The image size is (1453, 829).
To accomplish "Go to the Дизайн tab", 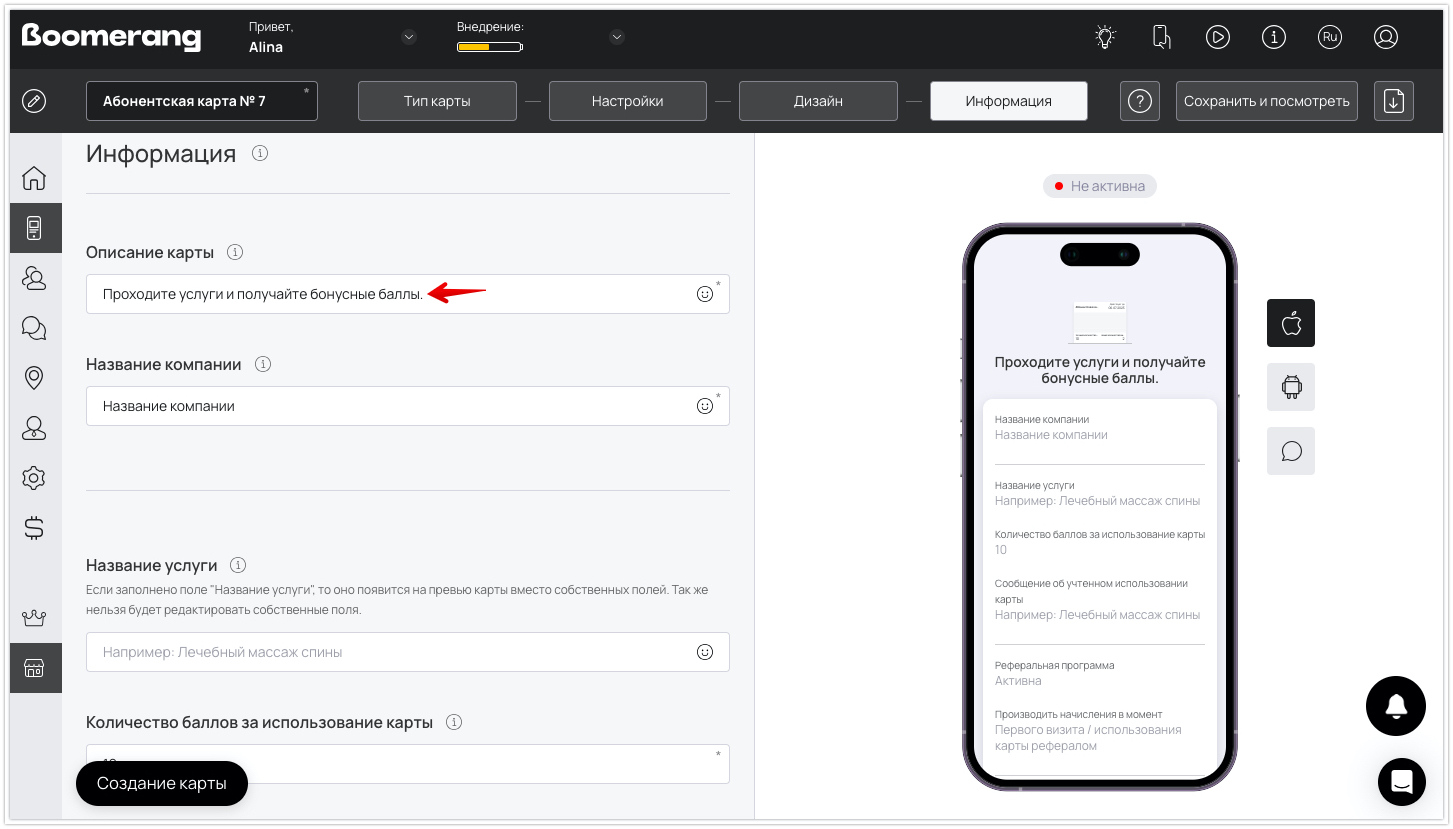I will pos(818,101).
